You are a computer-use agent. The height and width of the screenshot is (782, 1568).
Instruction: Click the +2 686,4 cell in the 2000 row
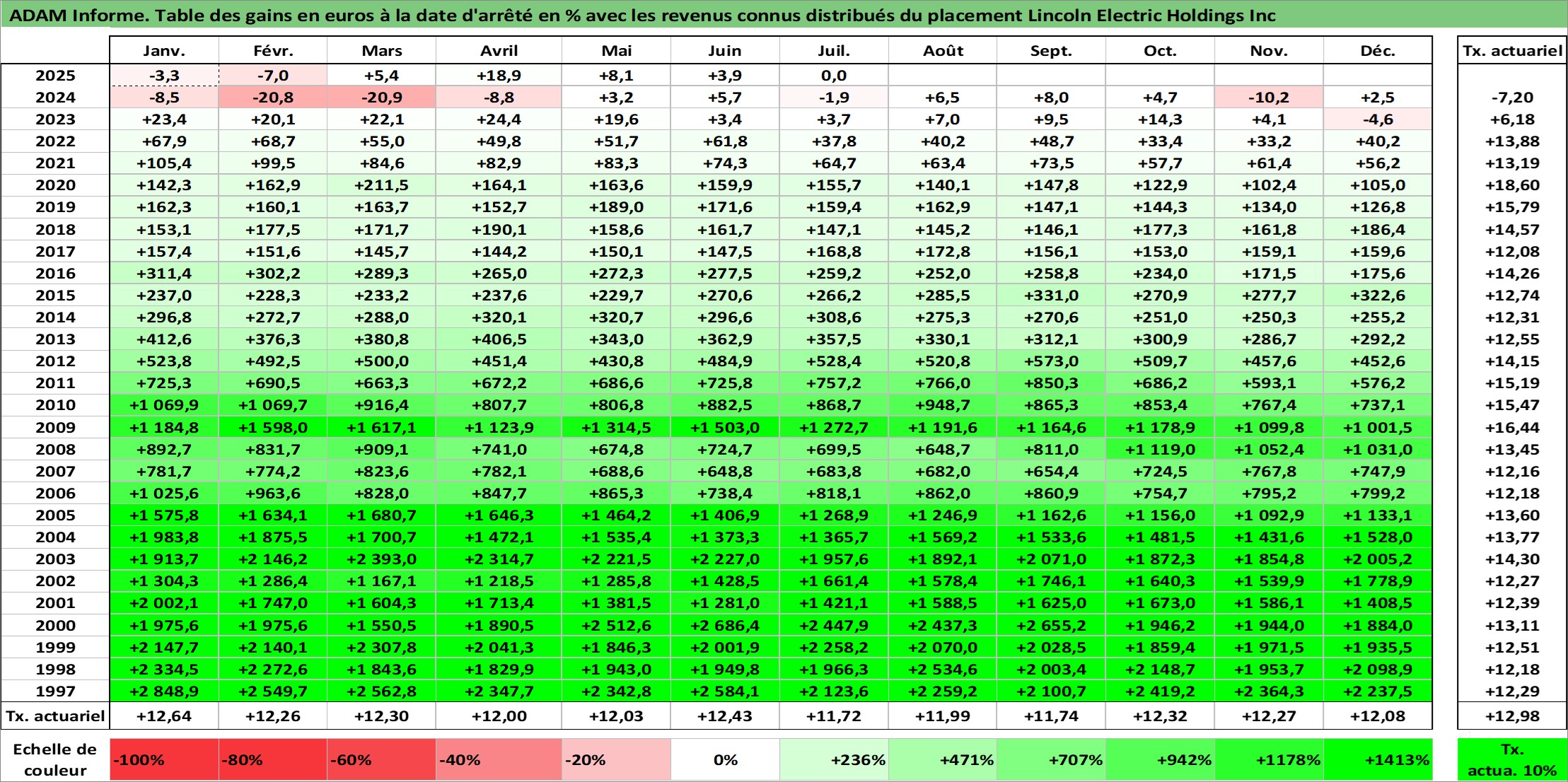click(x=725, y=626)
